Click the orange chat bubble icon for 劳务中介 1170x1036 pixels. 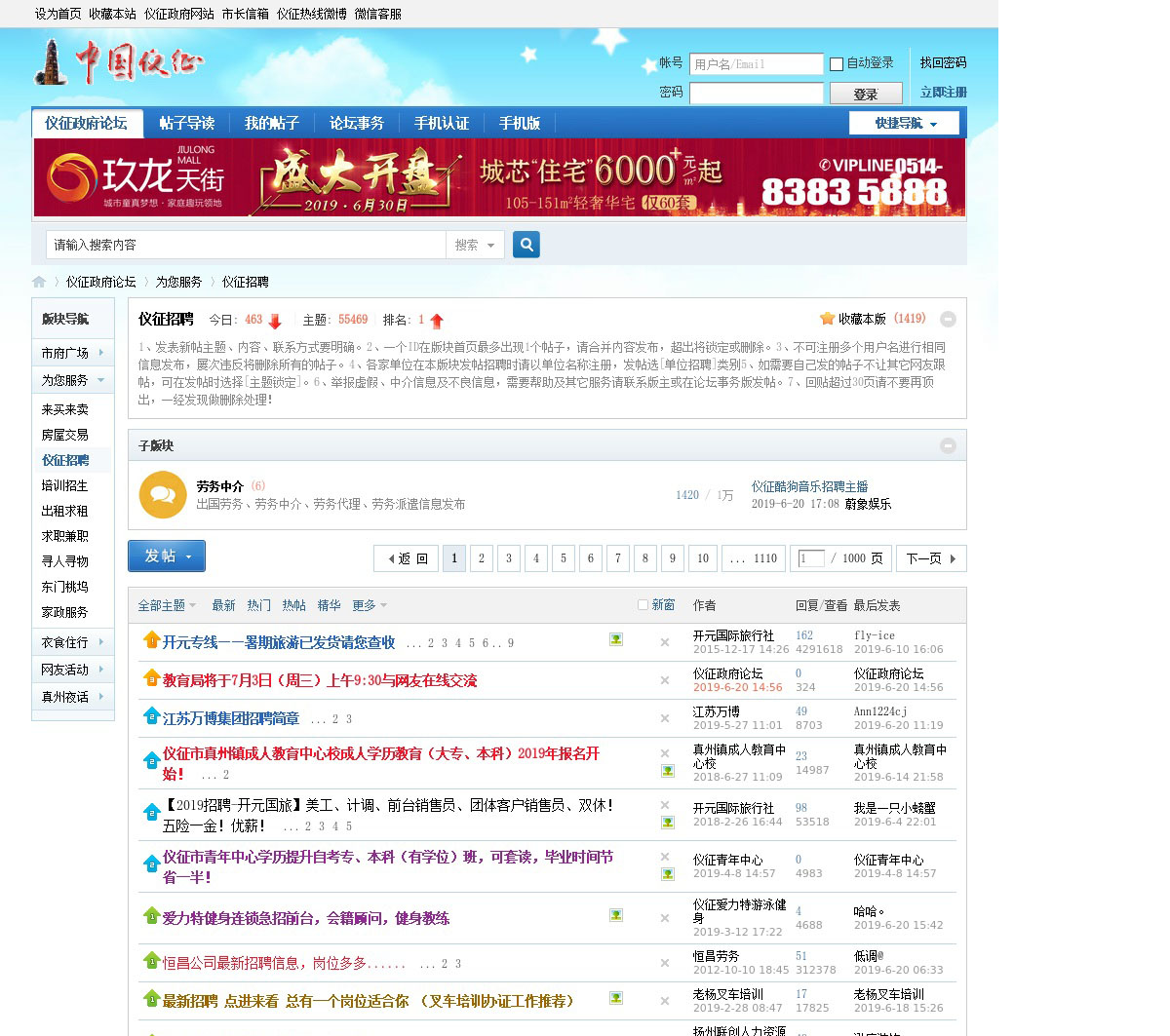163,495
